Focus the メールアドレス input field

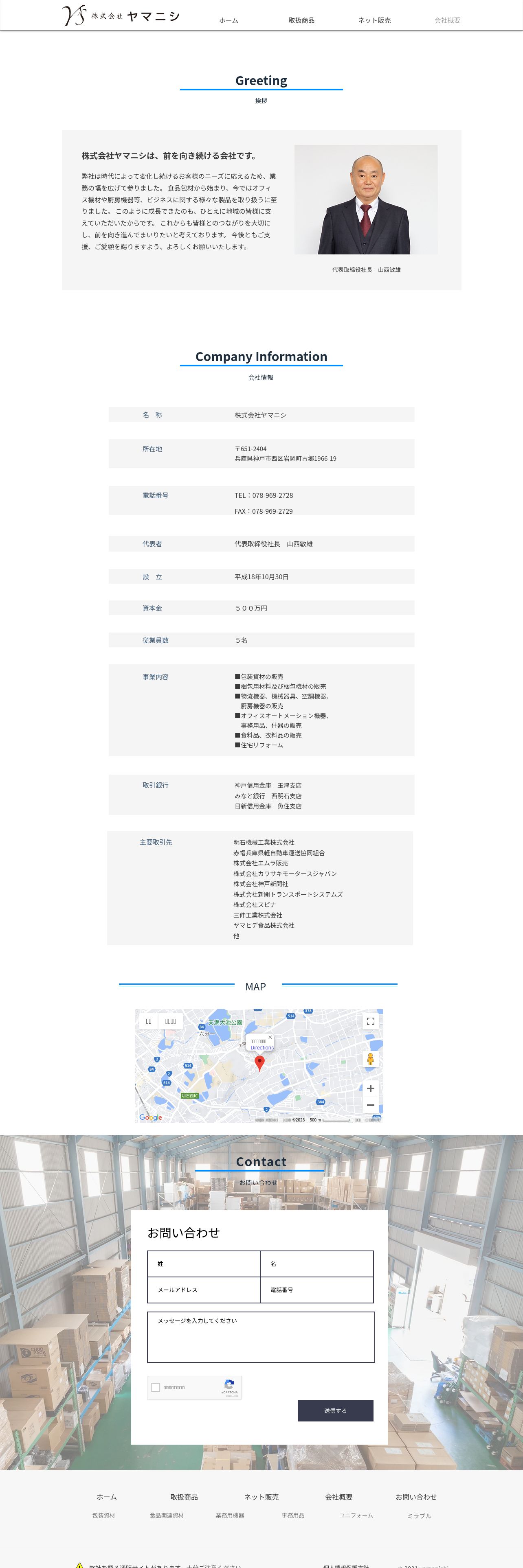pyautogui.click(x=204, y=1289)
